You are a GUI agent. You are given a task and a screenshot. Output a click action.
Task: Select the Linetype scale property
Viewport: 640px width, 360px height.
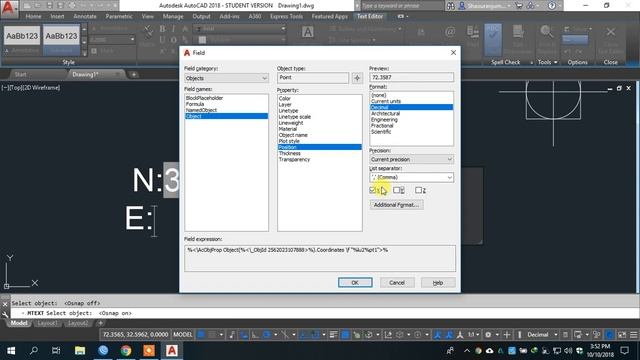click(295, 117)
